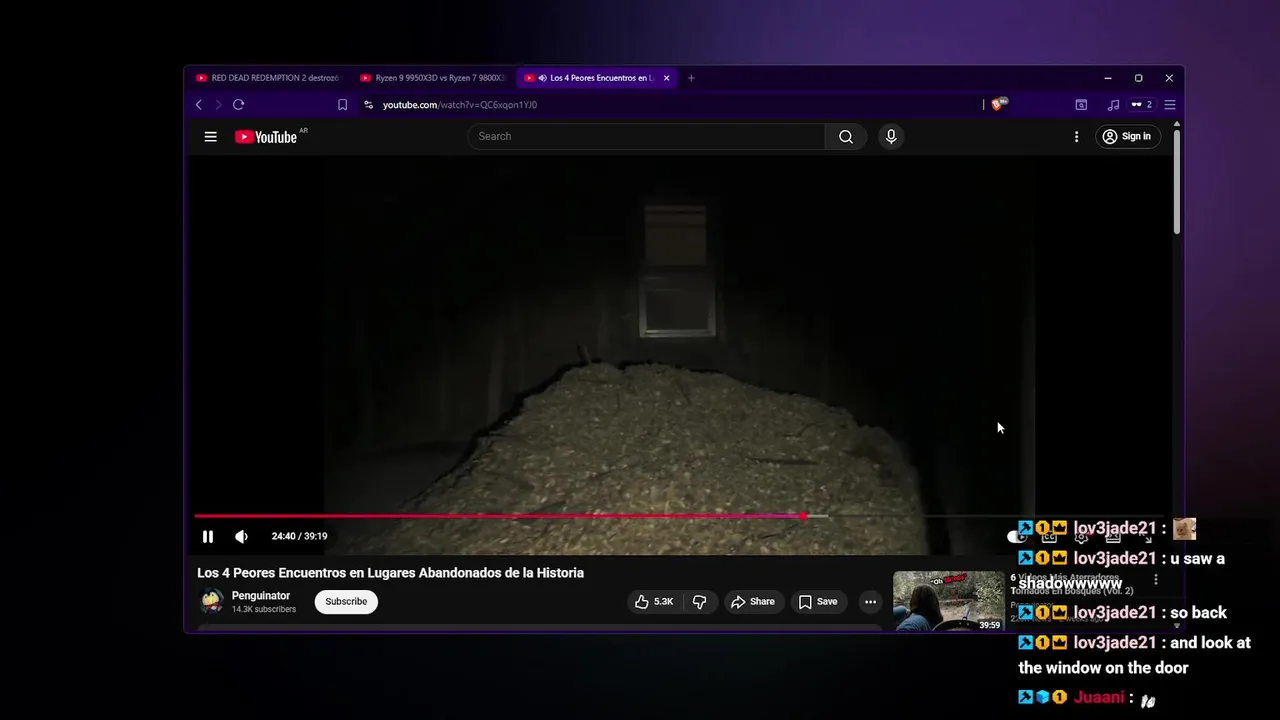Click chat message about the window on the door
This screenshot has height=720, width=1280.
1134,656
